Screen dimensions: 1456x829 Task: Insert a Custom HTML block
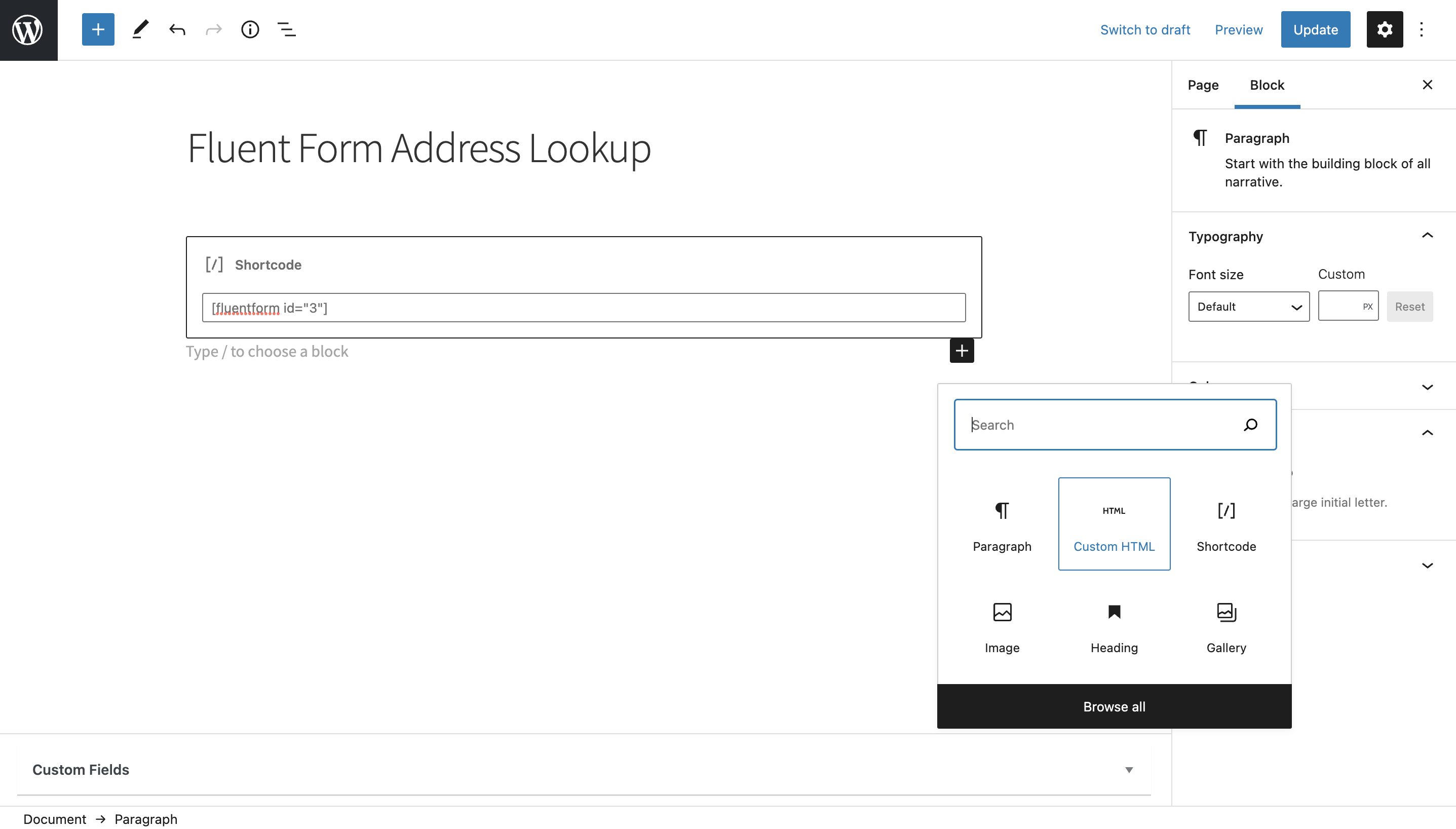1114,524
